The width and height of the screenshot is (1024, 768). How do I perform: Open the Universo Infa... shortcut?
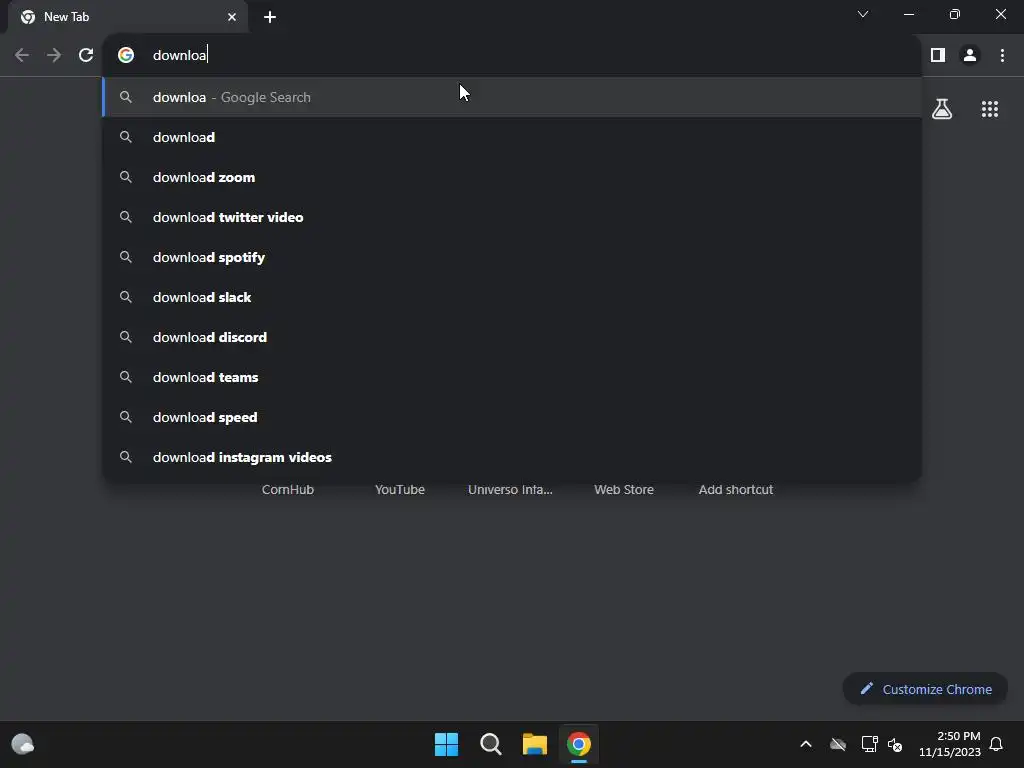point(510,489)
